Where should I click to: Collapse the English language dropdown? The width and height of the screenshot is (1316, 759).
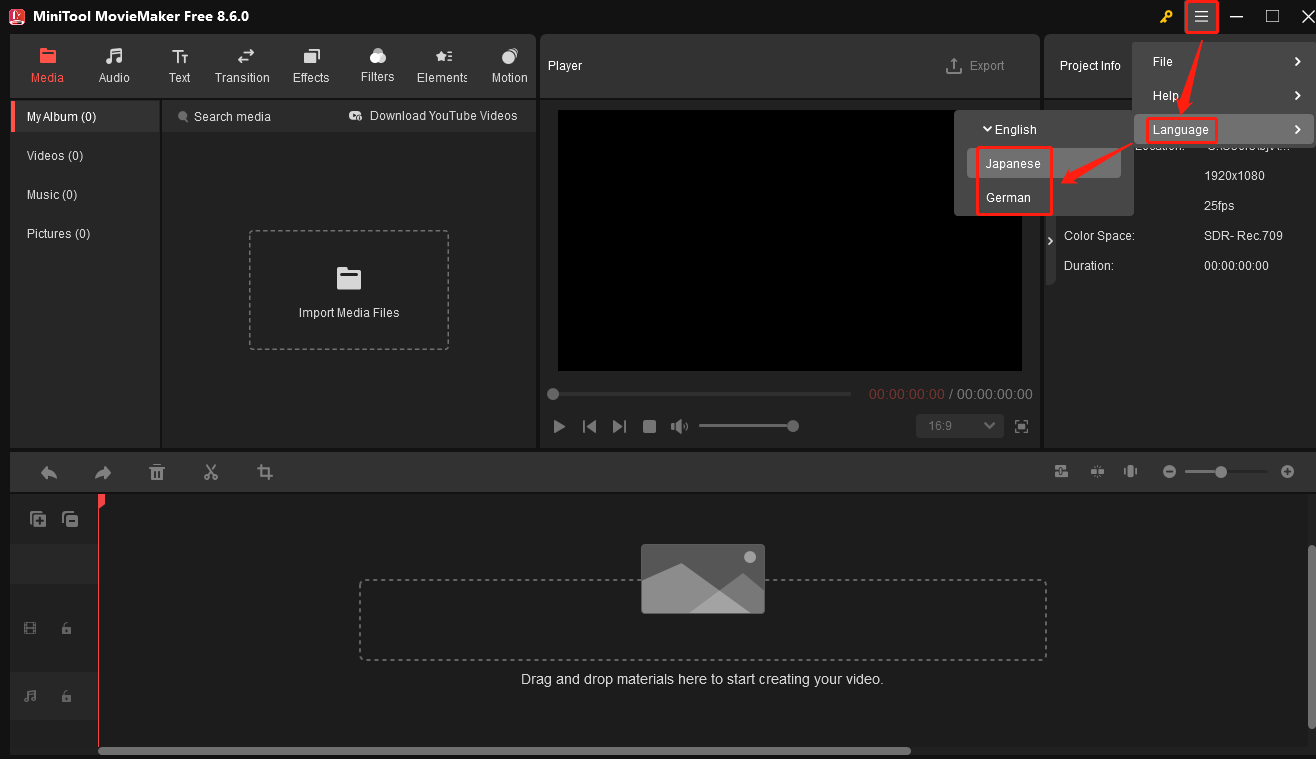click(x=1011, y=129)
